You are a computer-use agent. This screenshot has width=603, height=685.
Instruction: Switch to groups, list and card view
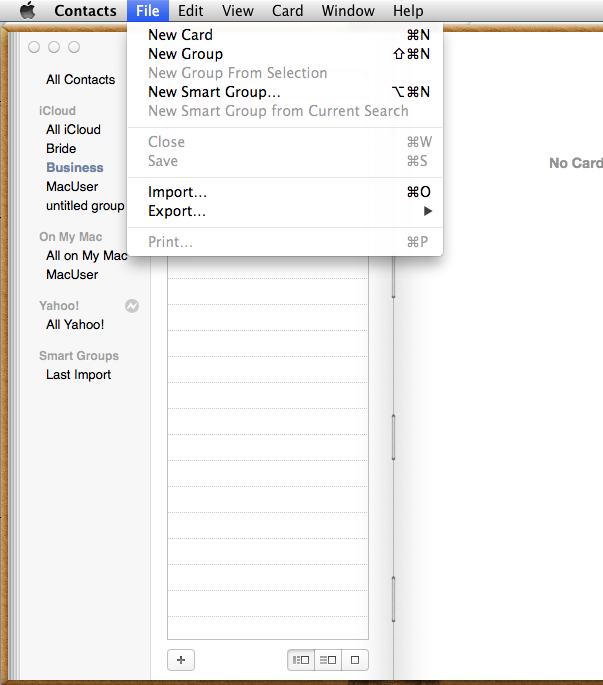pyautogui.click(x=301, y=660)
